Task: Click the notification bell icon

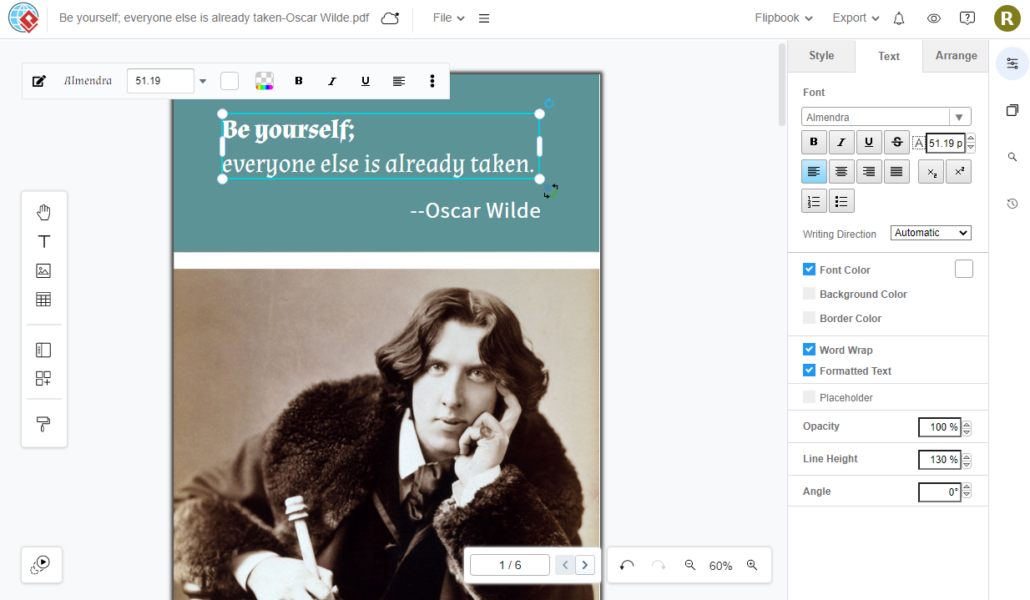Action: (x=898, y=18)
